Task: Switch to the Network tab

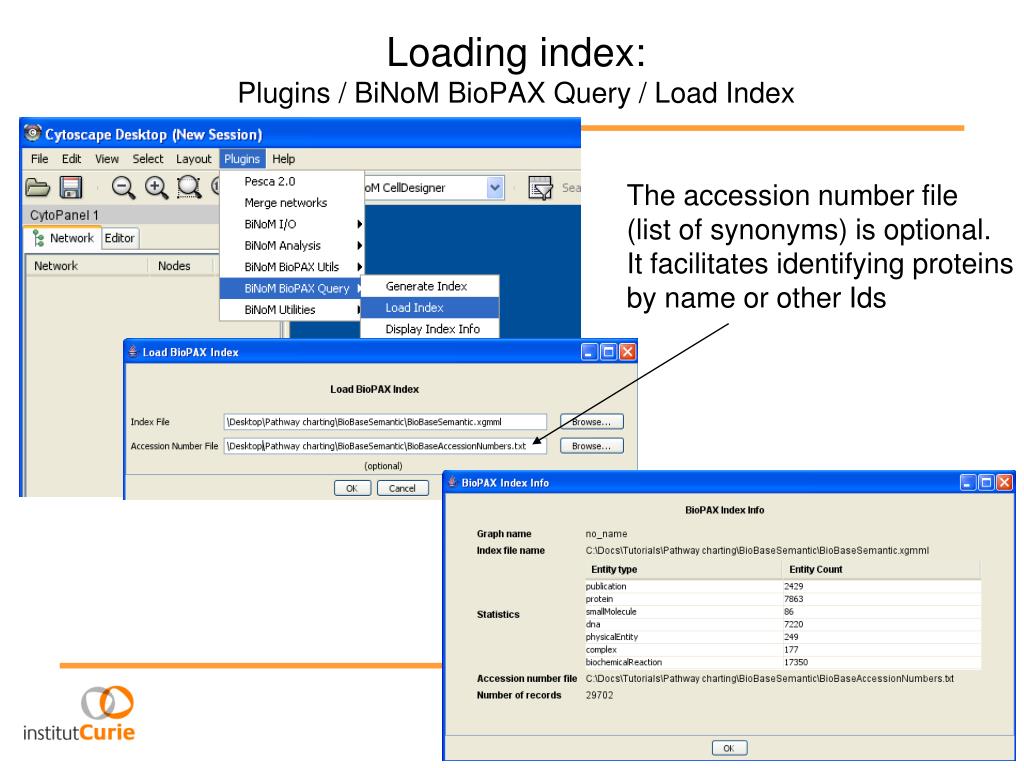Action: point(63,238)
